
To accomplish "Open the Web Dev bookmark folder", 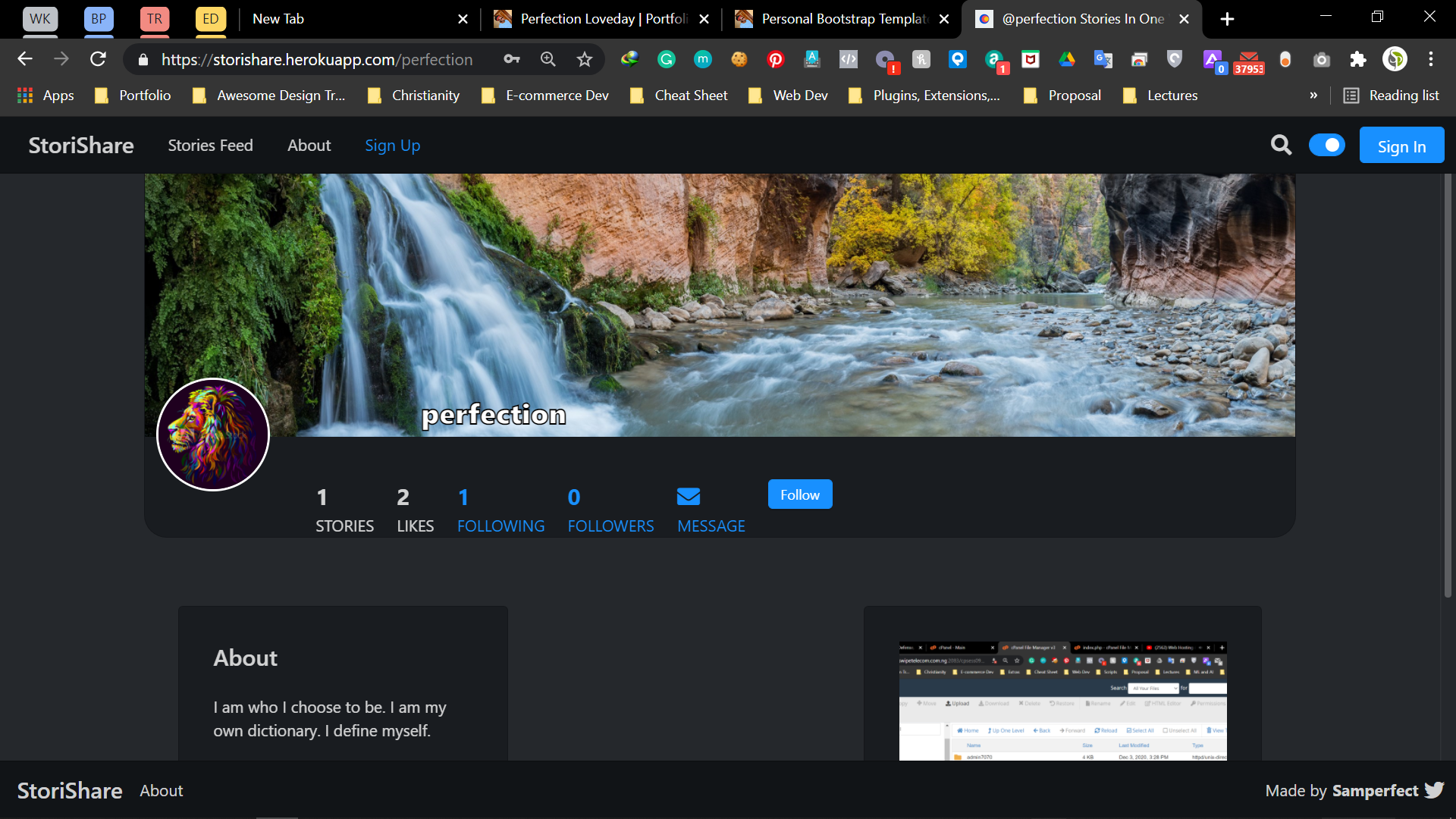I will click(x=788, y=96).
